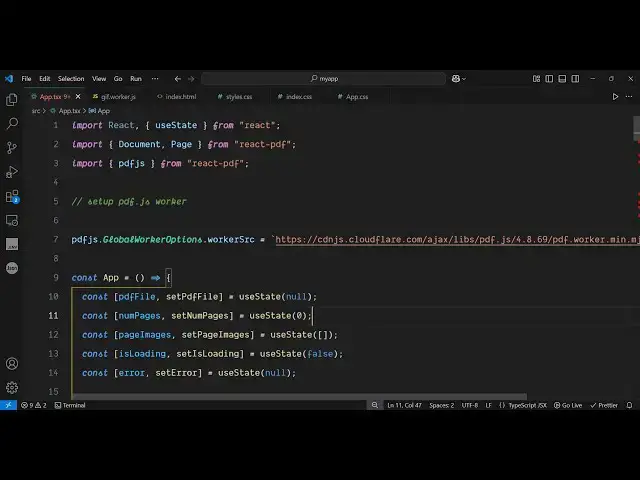640x480 pixels.
Task: Open the Terminal from status bar
Action: [70, 405]
